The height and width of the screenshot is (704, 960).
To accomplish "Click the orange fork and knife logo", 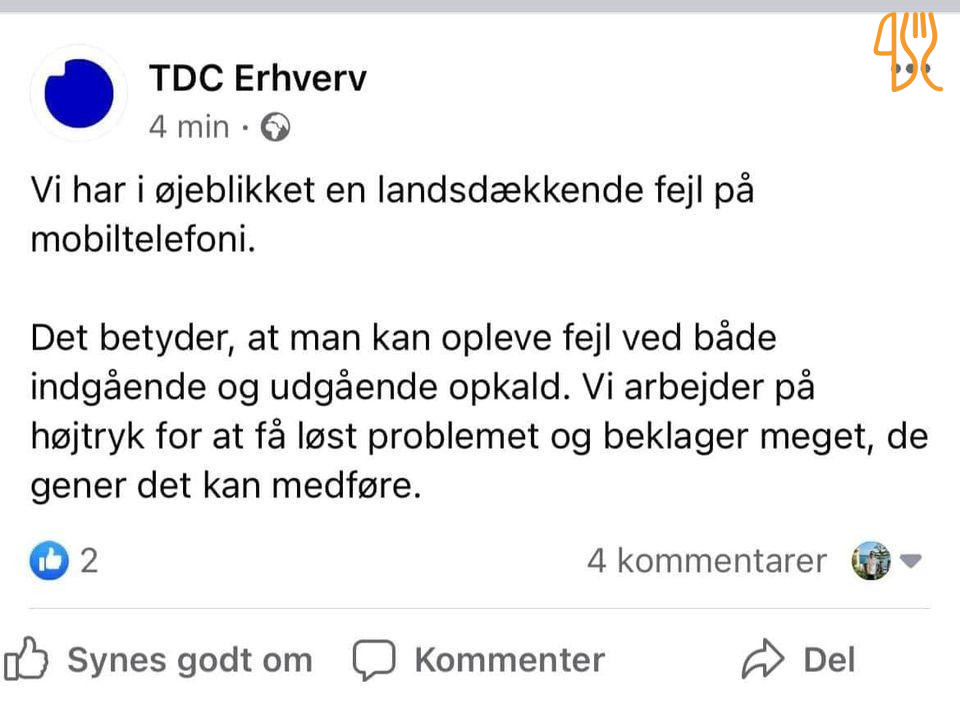I will click(908, 52).
